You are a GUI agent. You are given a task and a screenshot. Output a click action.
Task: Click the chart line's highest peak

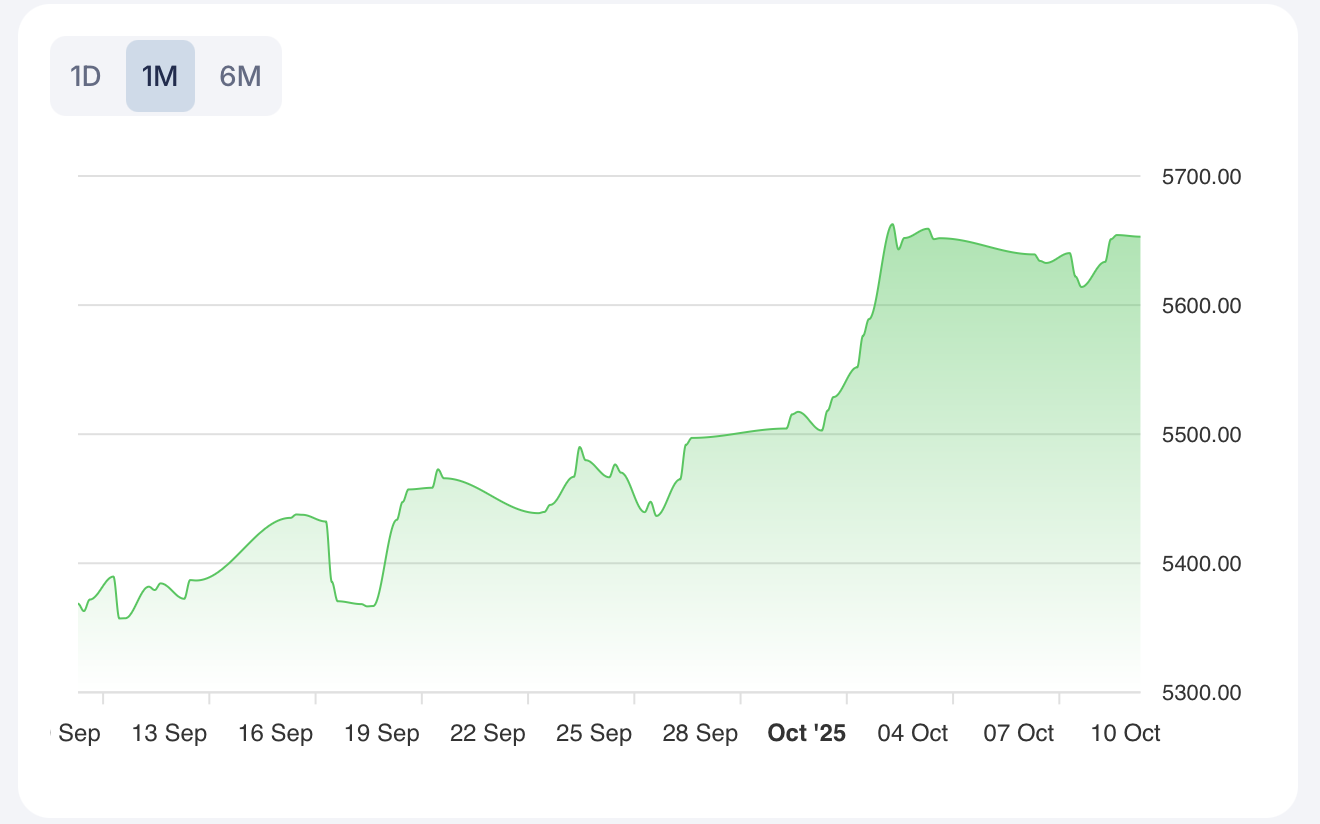pos(892,224)
